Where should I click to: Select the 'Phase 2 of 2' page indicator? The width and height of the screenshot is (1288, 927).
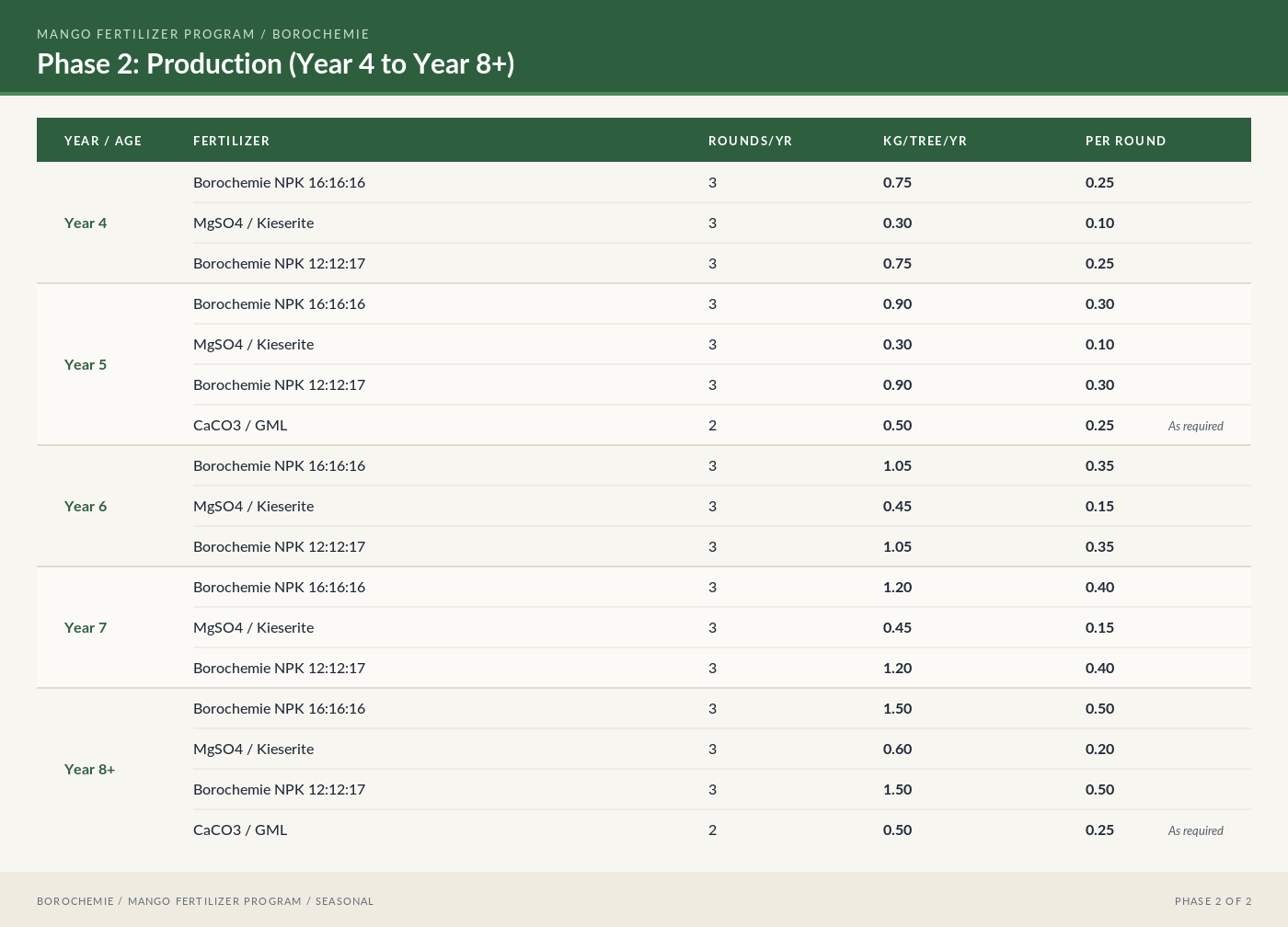[x=1213, y=901]
